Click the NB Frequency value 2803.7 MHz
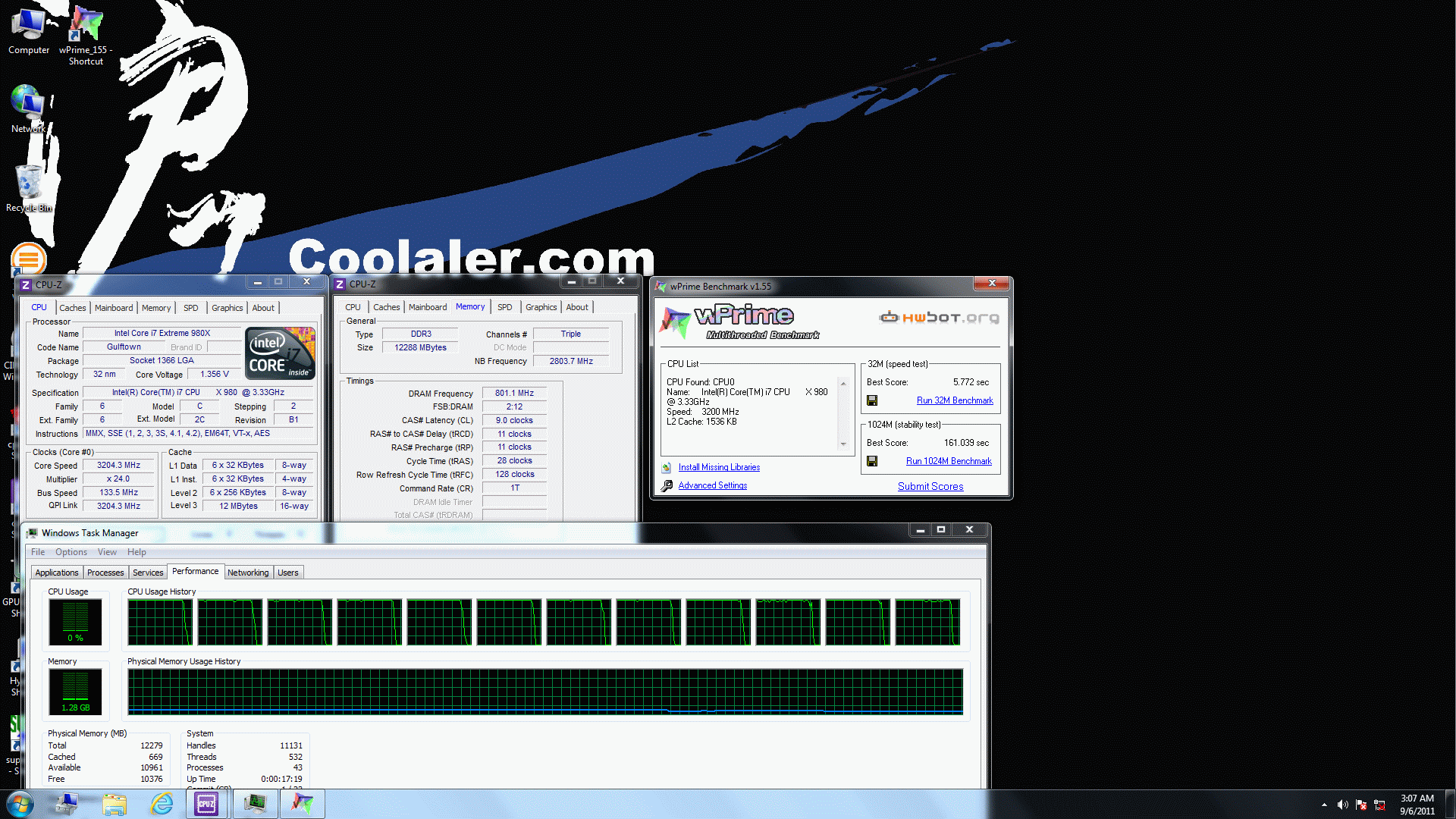Image resolution: width=1456 pixels, height=819 pixels. click(571, 361)
